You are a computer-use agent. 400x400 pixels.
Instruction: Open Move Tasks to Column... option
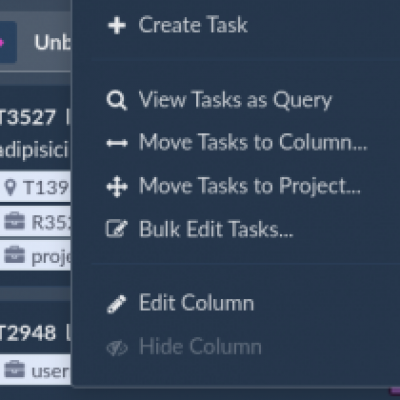coord(253,142)
